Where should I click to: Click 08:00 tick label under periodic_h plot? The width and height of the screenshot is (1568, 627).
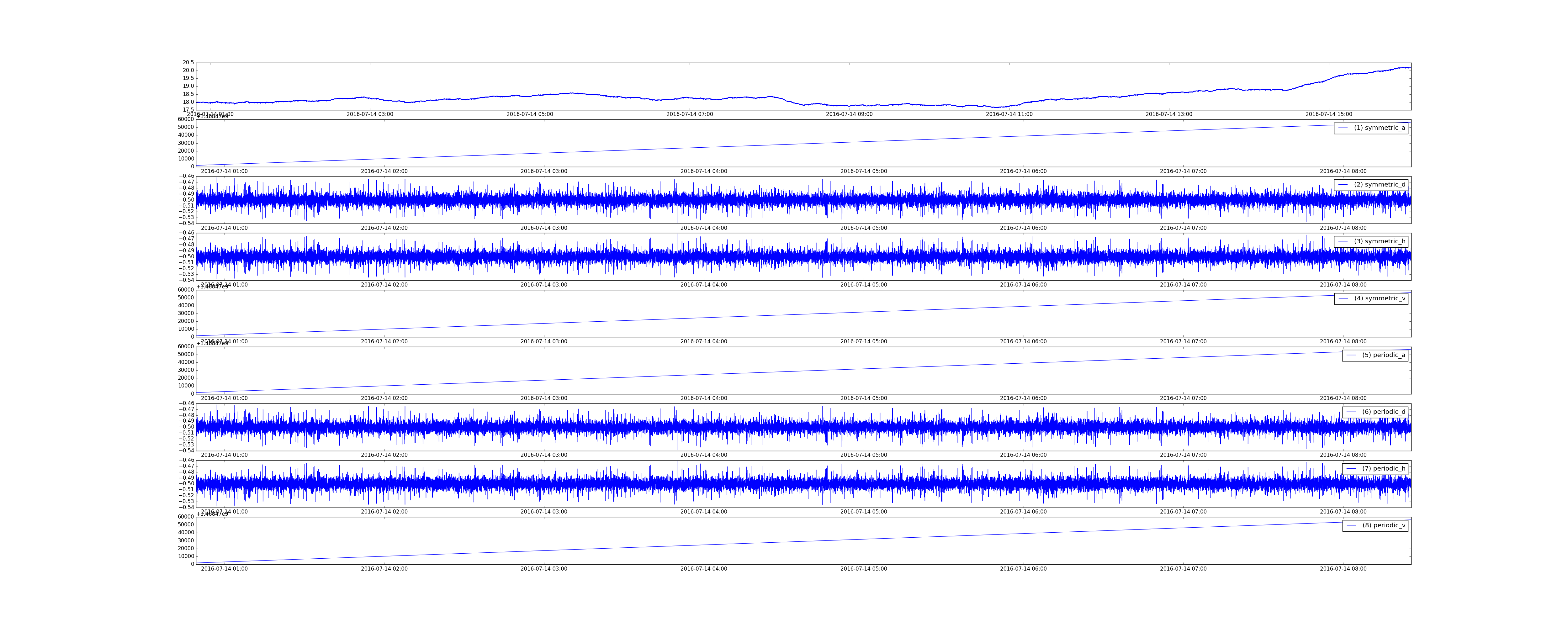tap(1343, 512)
